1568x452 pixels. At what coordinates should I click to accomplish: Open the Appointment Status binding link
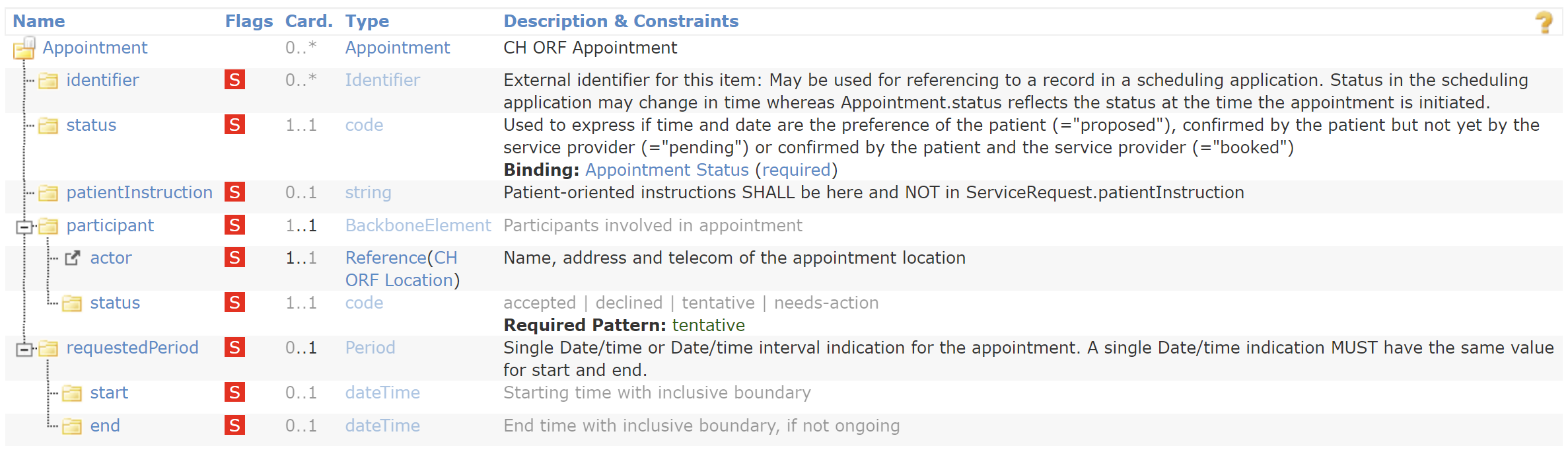click(x=666, y=170)
